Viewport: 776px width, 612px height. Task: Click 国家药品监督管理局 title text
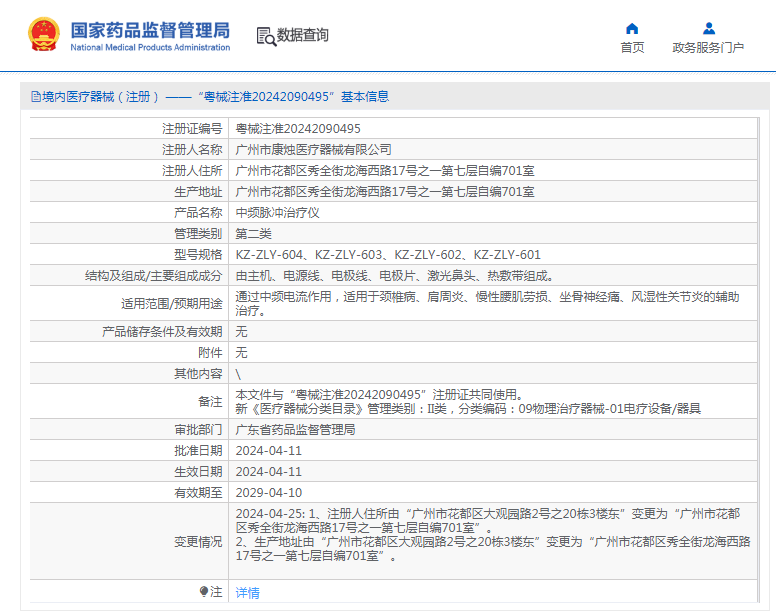point(150,30)
